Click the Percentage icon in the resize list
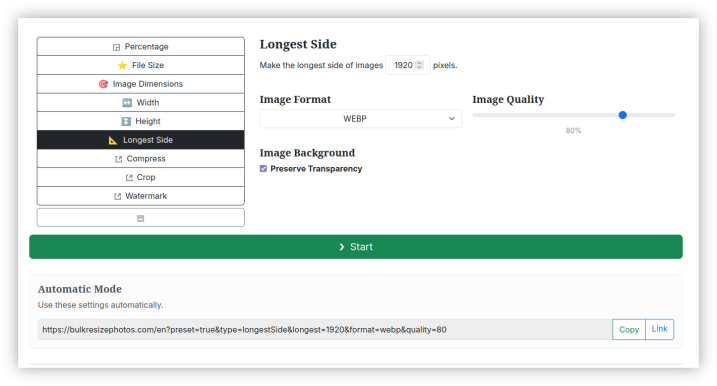Image resolution: width=717 pixels, height=386 pixels. pyautogui.click(x=117, y=47)
